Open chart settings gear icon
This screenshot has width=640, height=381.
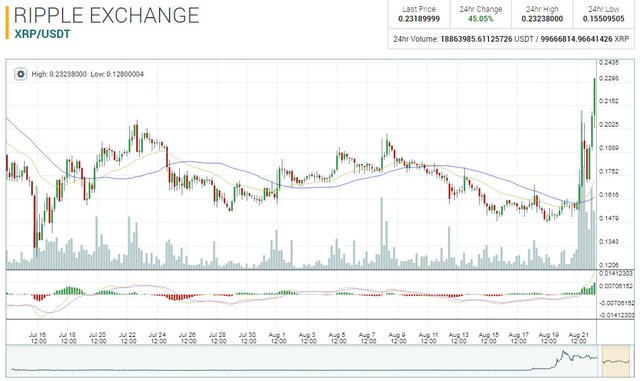click(20, 74)
